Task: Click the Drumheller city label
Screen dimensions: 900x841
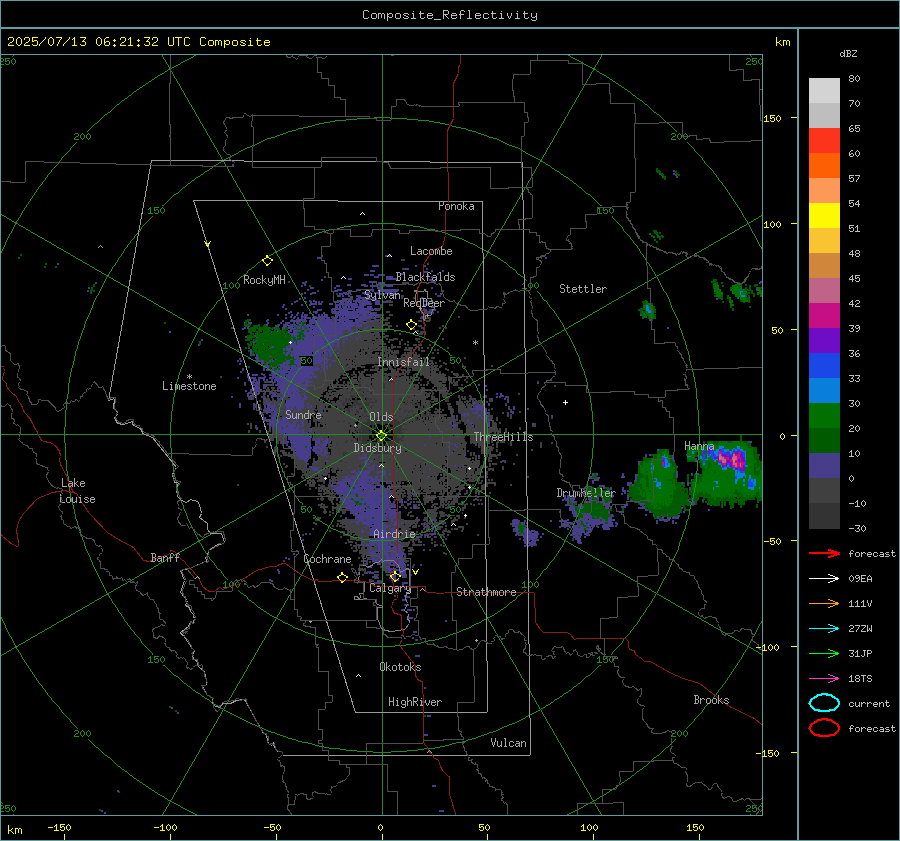Action: coord(586,493)
